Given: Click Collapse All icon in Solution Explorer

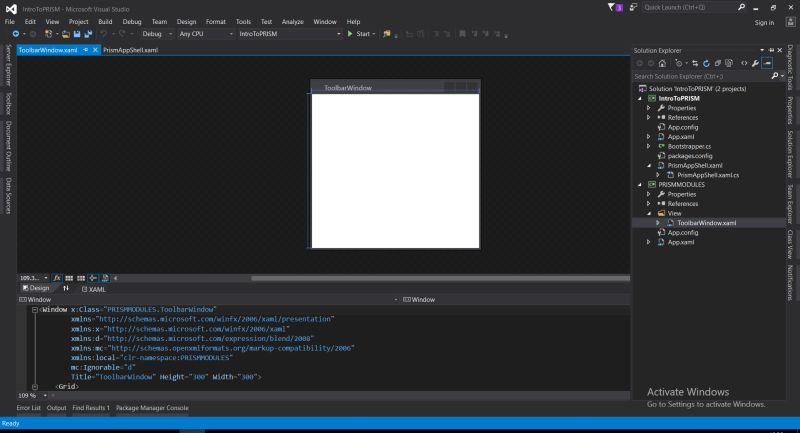Looking at the screenshot, I should [x=717, y=63].
